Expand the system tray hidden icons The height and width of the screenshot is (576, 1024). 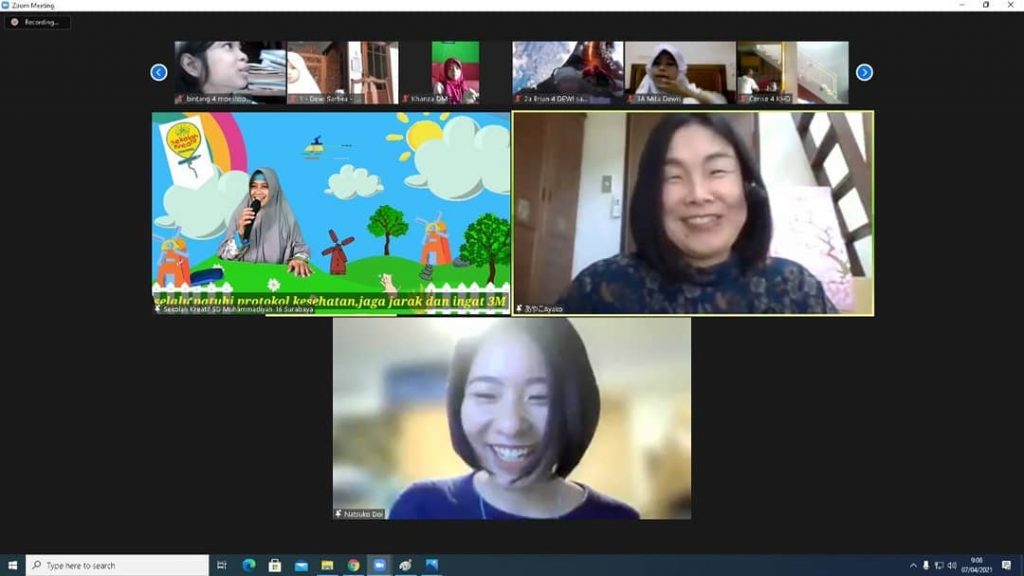point(913,565)
